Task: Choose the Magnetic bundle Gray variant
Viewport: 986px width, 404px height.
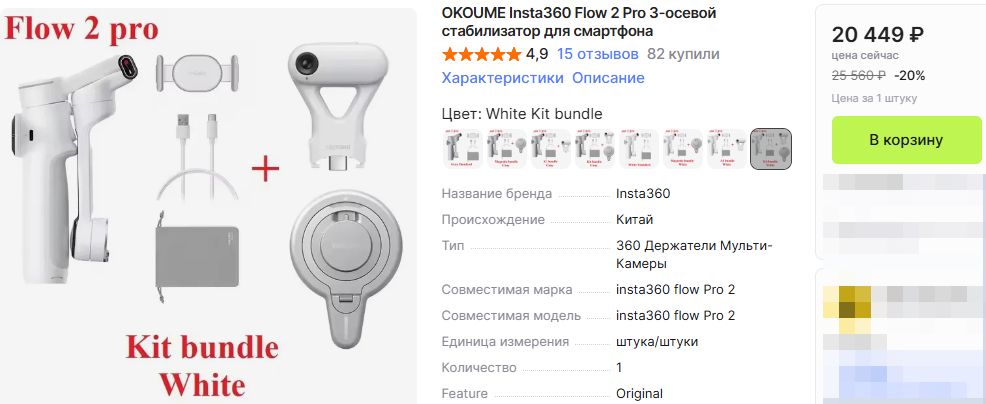Action: (507, 149)
